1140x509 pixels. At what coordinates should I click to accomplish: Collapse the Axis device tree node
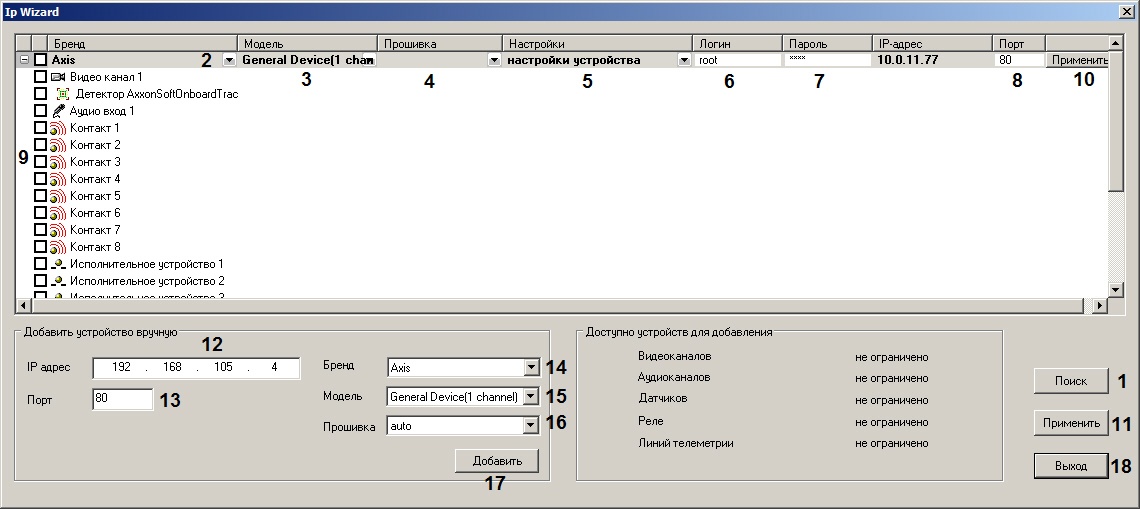(24, 60)
